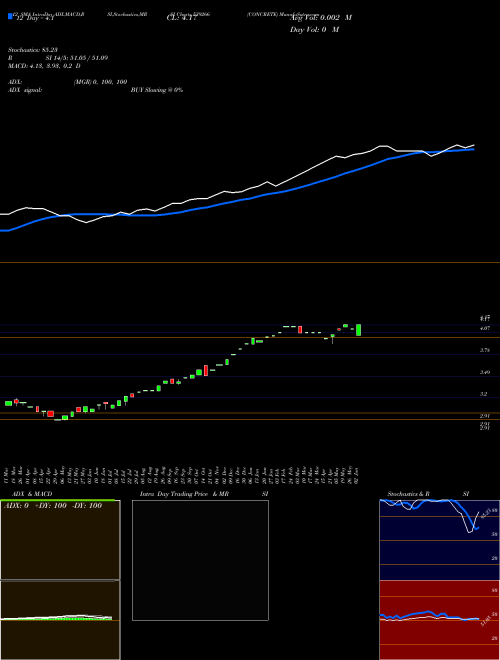This screenshot has height=660, width=500.
Task: Click the blue 12 Day SMA legend square
Action: tap(10, 17)
